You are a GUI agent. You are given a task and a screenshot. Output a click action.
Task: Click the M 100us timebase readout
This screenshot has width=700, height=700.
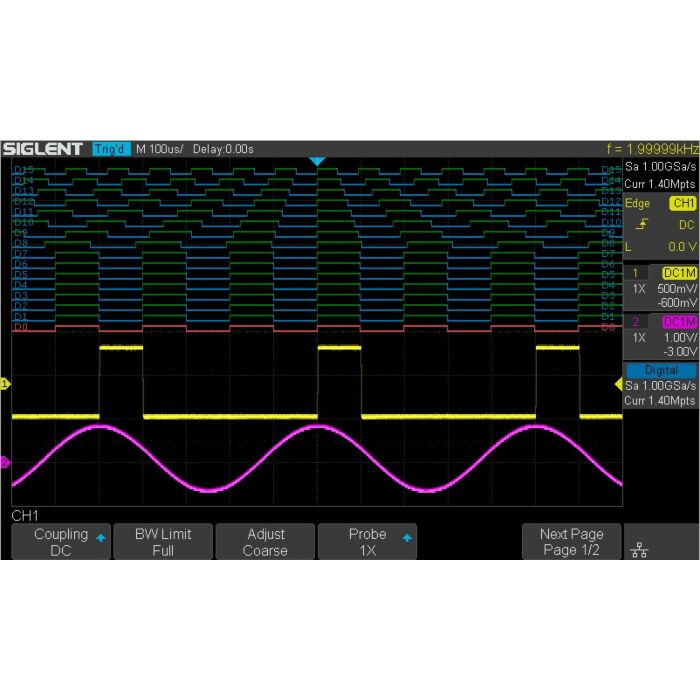[x=160, y=149]
